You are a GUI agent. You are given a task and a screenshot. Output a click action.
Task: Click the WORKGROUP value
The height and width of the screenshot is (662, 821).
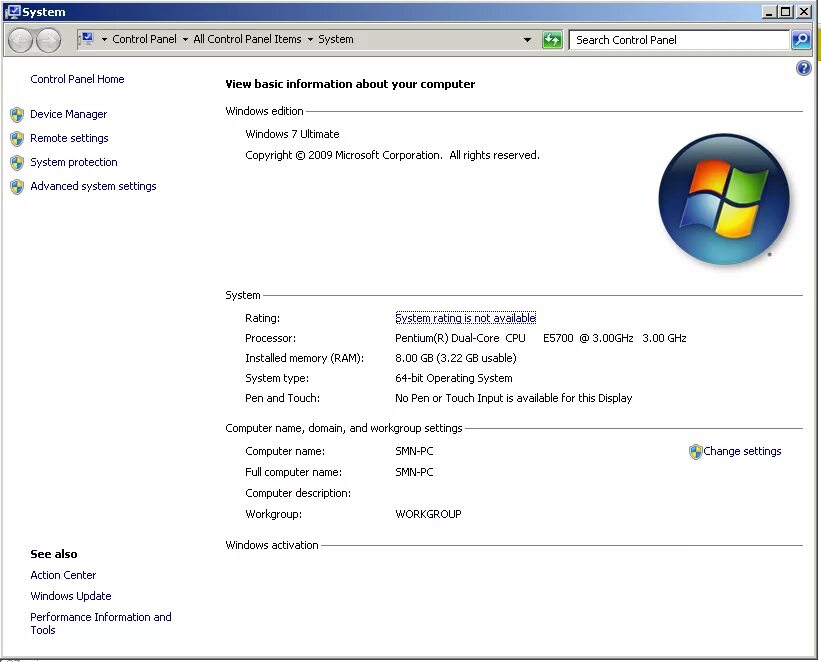428,514
